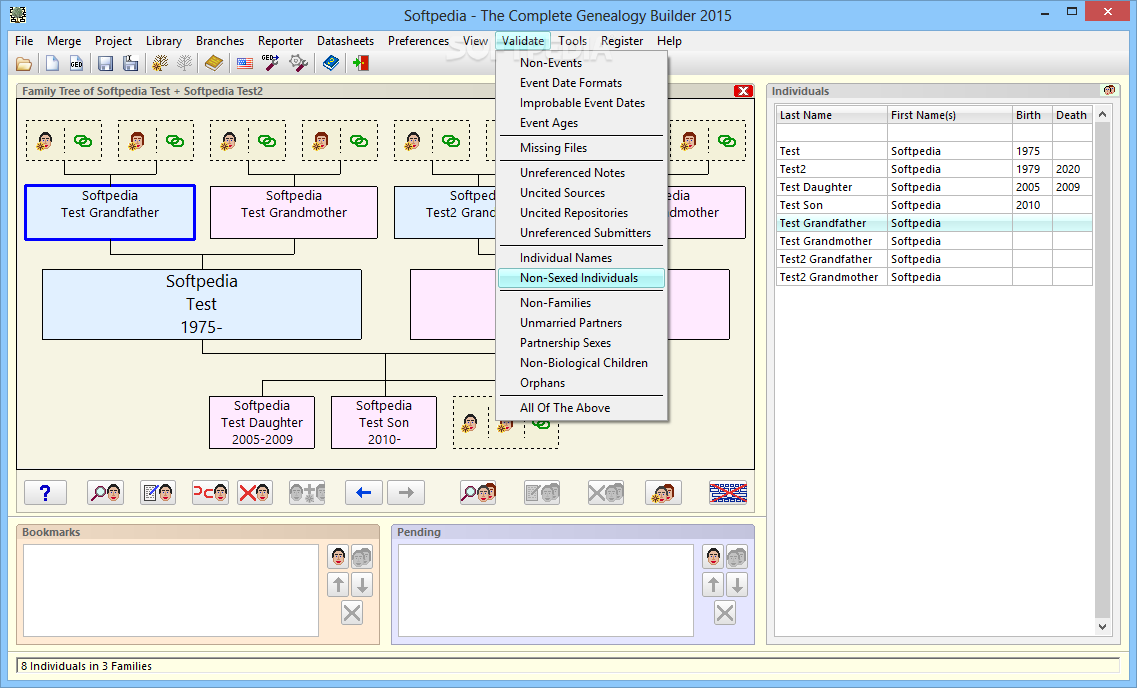This screenshot has height=688, width=1137.
Task: Click the Save As floppy disk icon
Action: tap(131, 64)
